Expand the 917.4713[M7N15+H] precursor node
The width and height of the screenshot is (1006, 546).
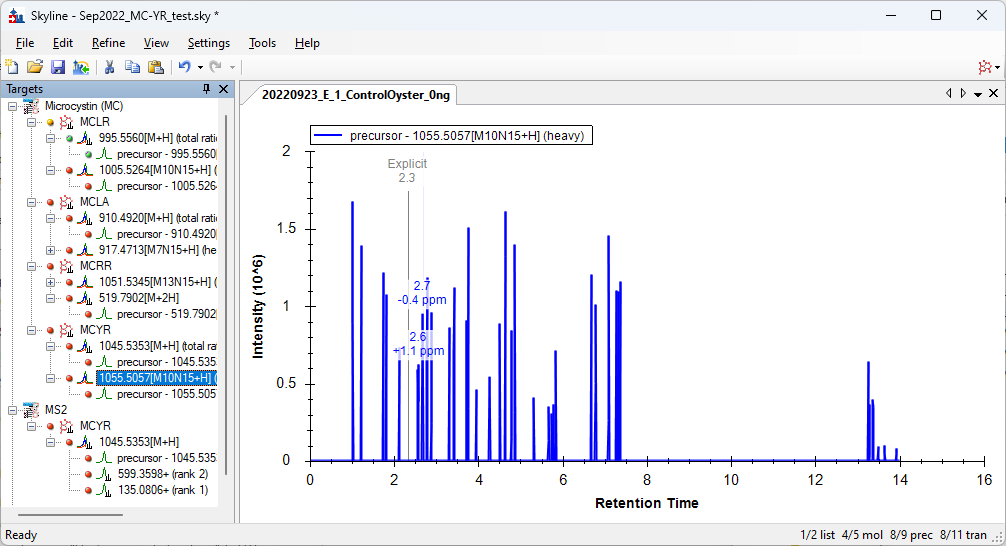pyautogui.click(x=51, y=250)
